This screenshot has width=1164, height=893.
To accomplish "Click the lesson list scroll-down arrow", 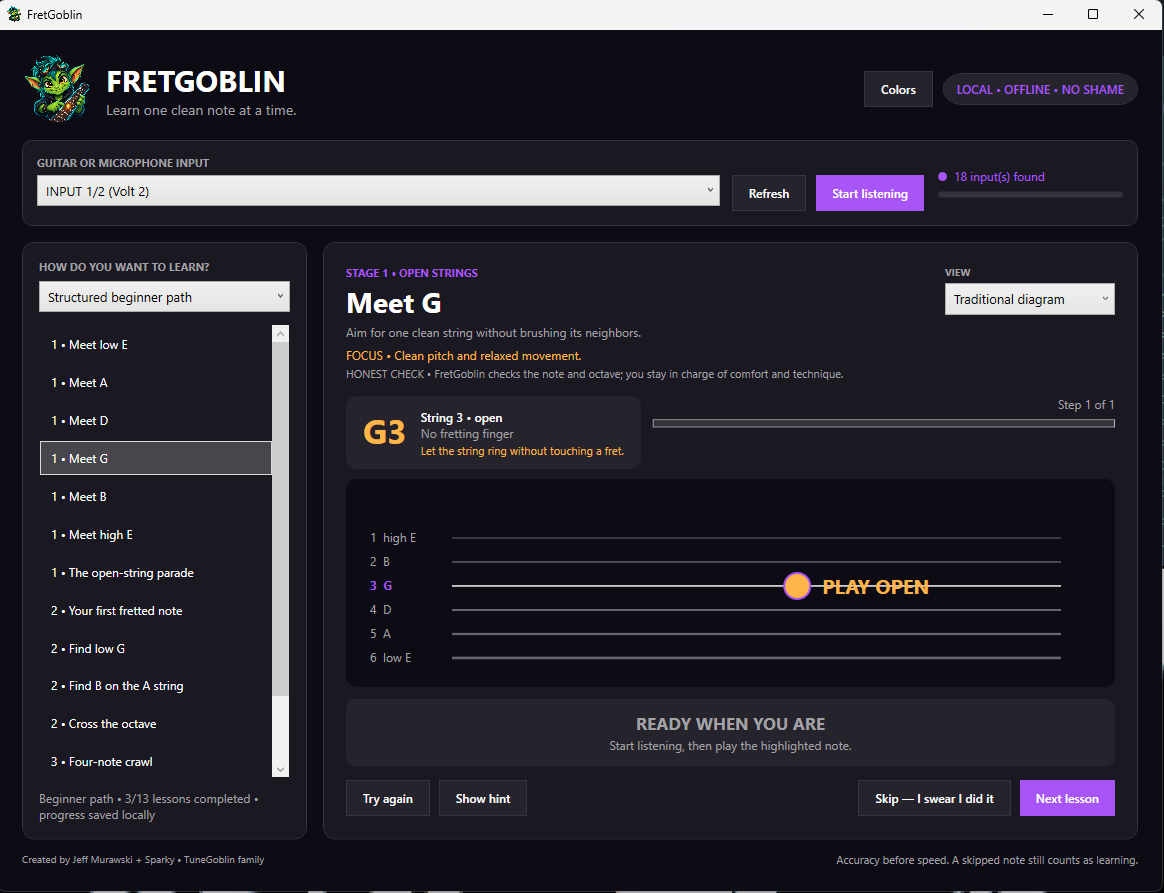I will [x=281, y=769].
